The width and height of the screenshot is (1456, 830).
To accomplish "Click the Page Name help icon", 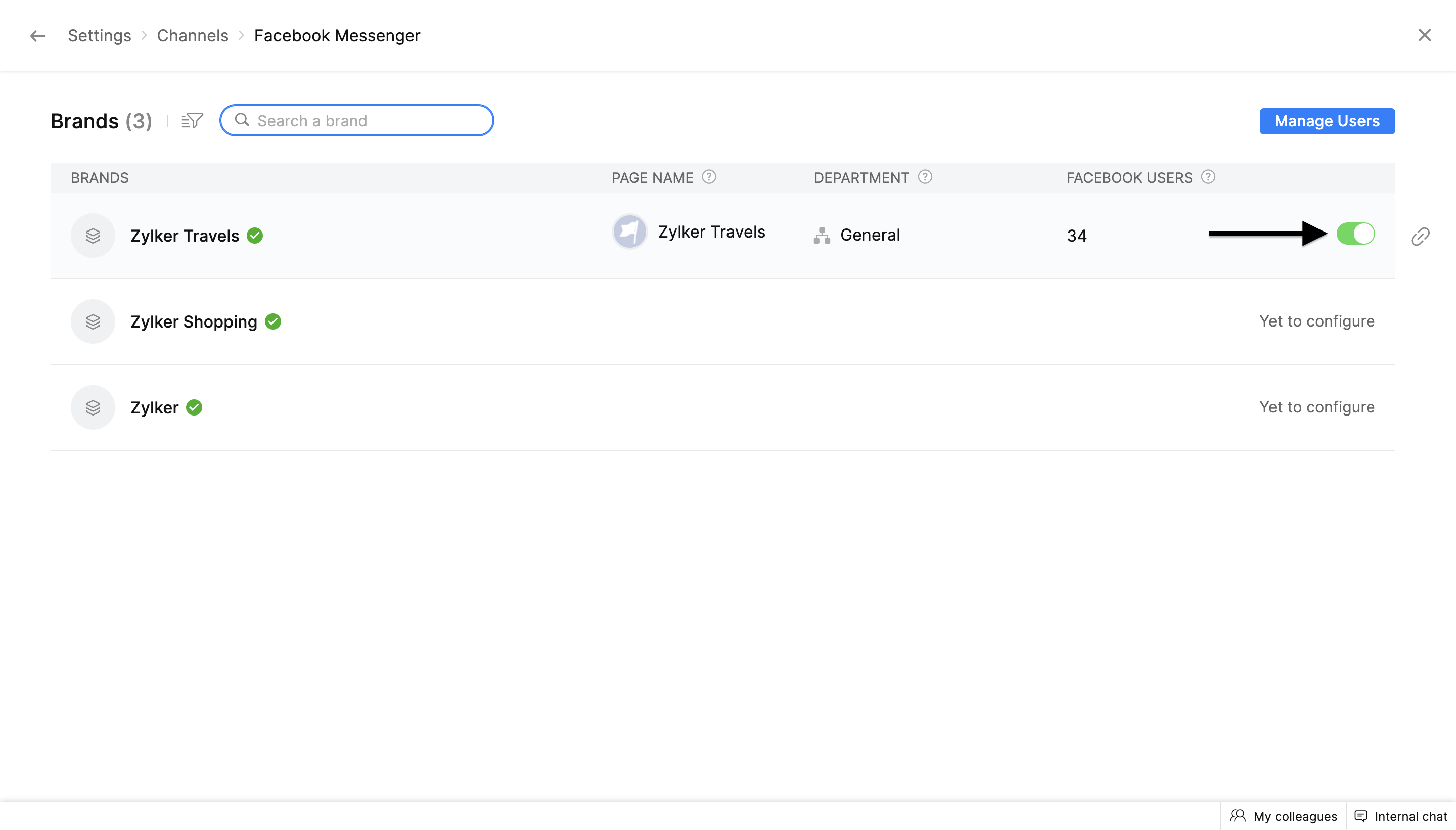I will [x=709, y=177].
